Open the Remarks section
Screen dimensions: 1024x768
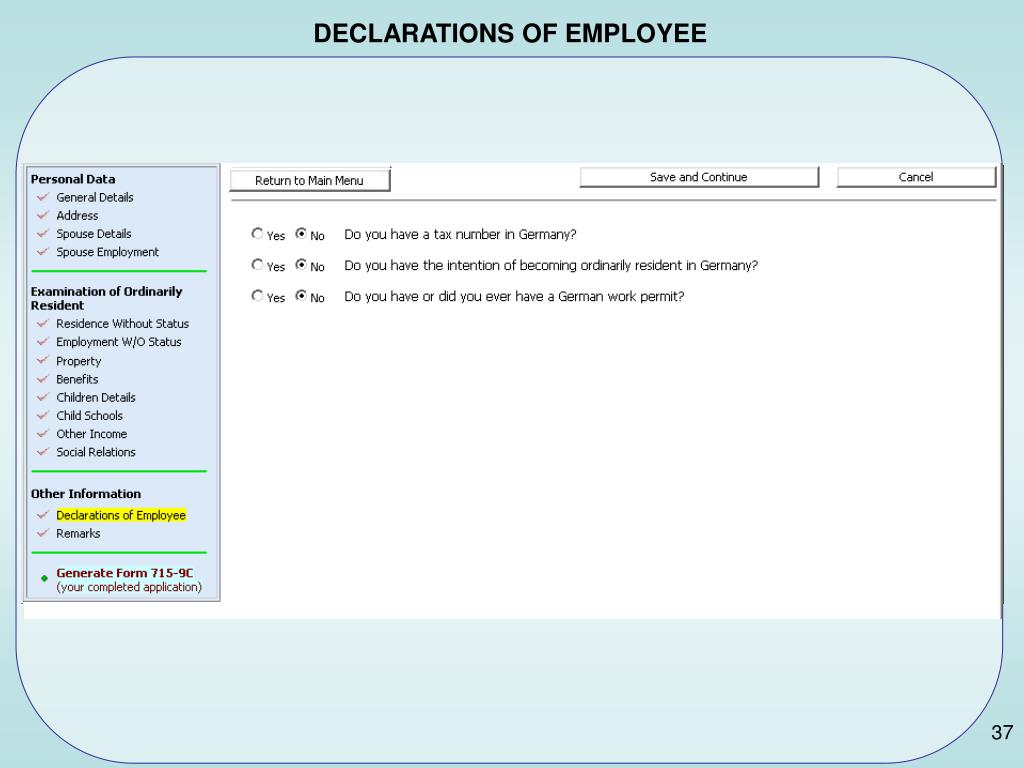tap(78, 534)
